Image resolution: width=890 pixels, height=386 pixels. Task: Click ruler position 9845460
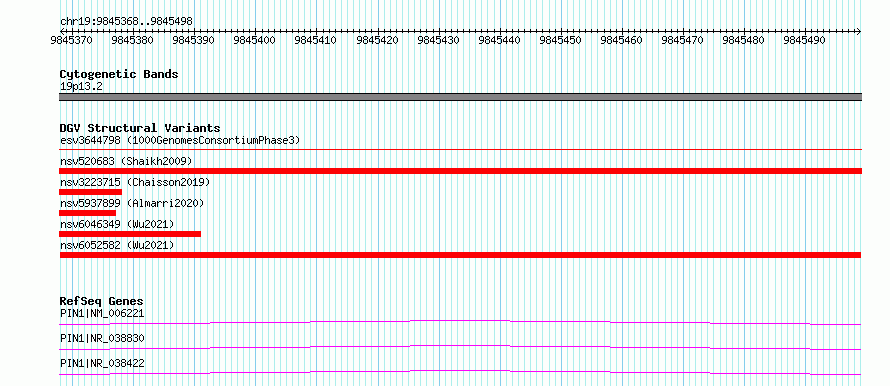click(622, 40)
